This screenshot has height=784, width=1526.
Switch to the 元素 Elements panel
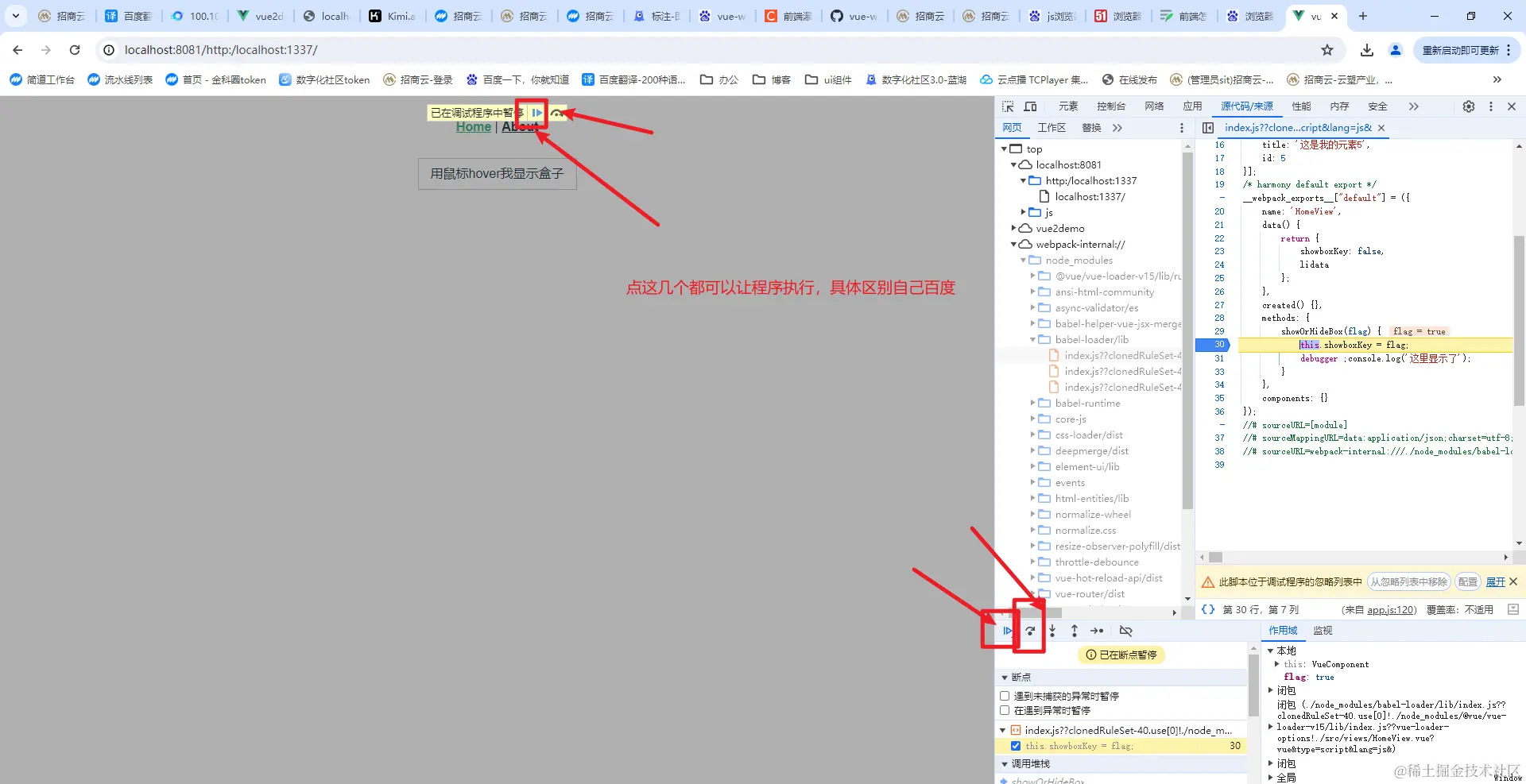[1068, 106]
